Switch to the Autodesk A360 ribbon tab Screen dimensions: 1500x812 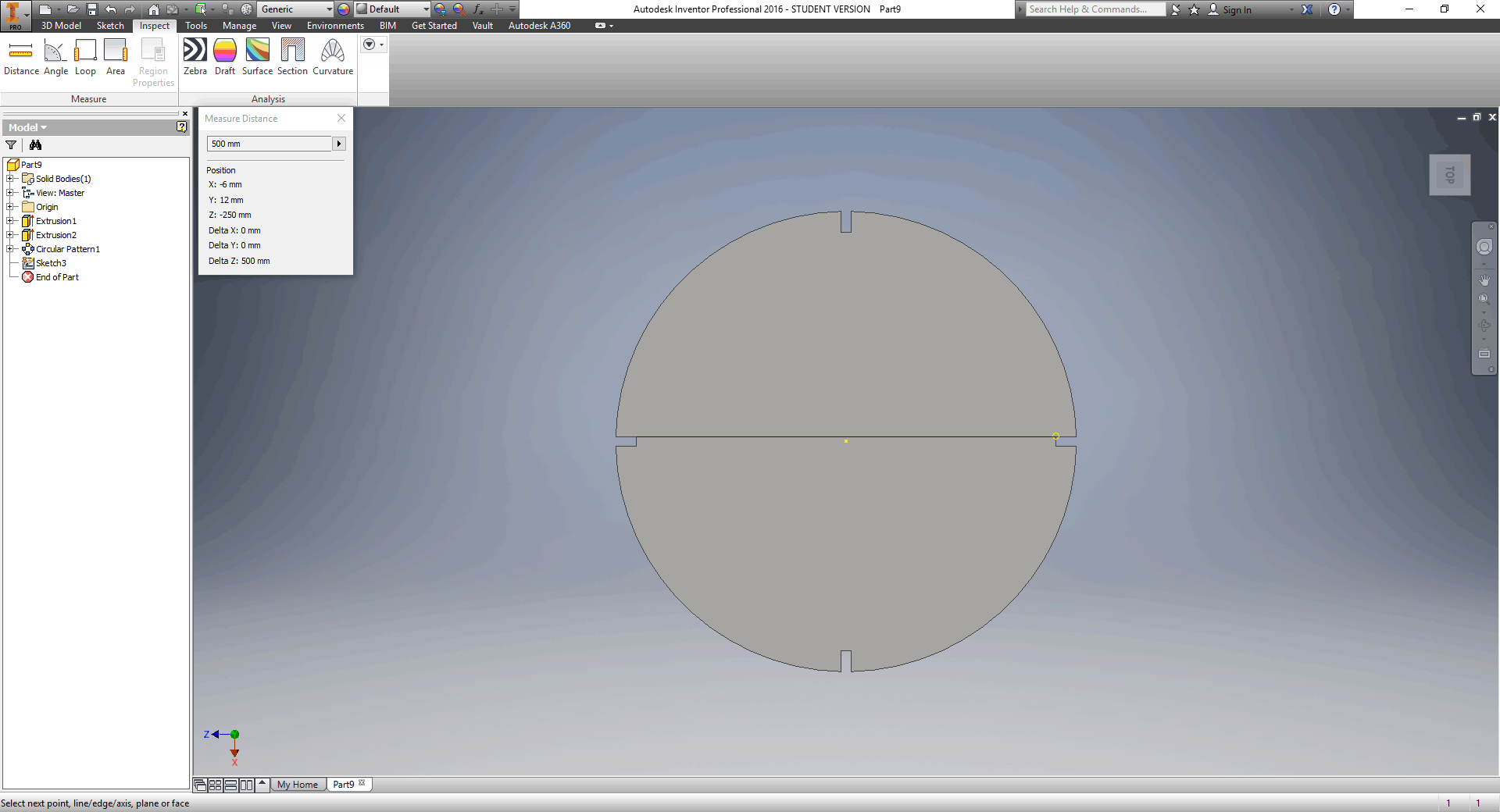click(x=539, y=26)
